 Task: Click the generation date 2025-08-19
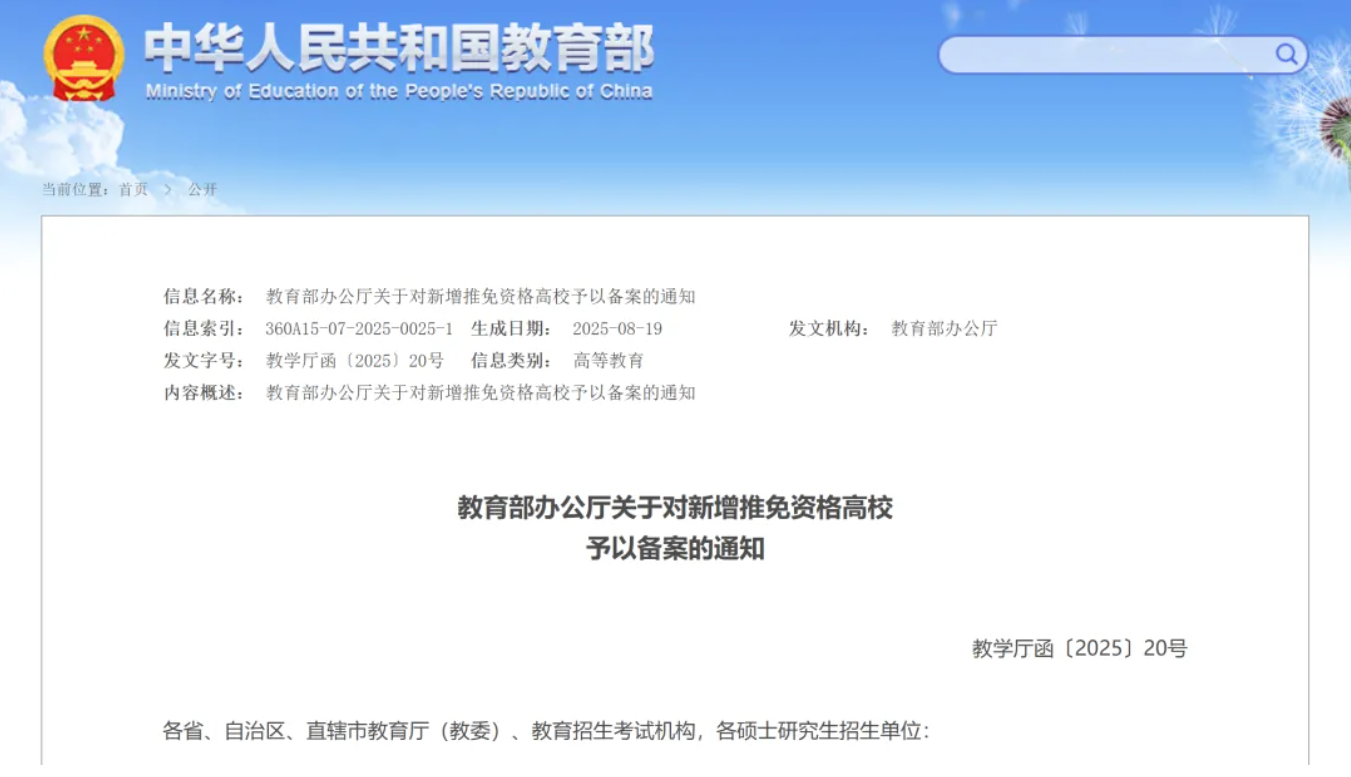[617, 329]
